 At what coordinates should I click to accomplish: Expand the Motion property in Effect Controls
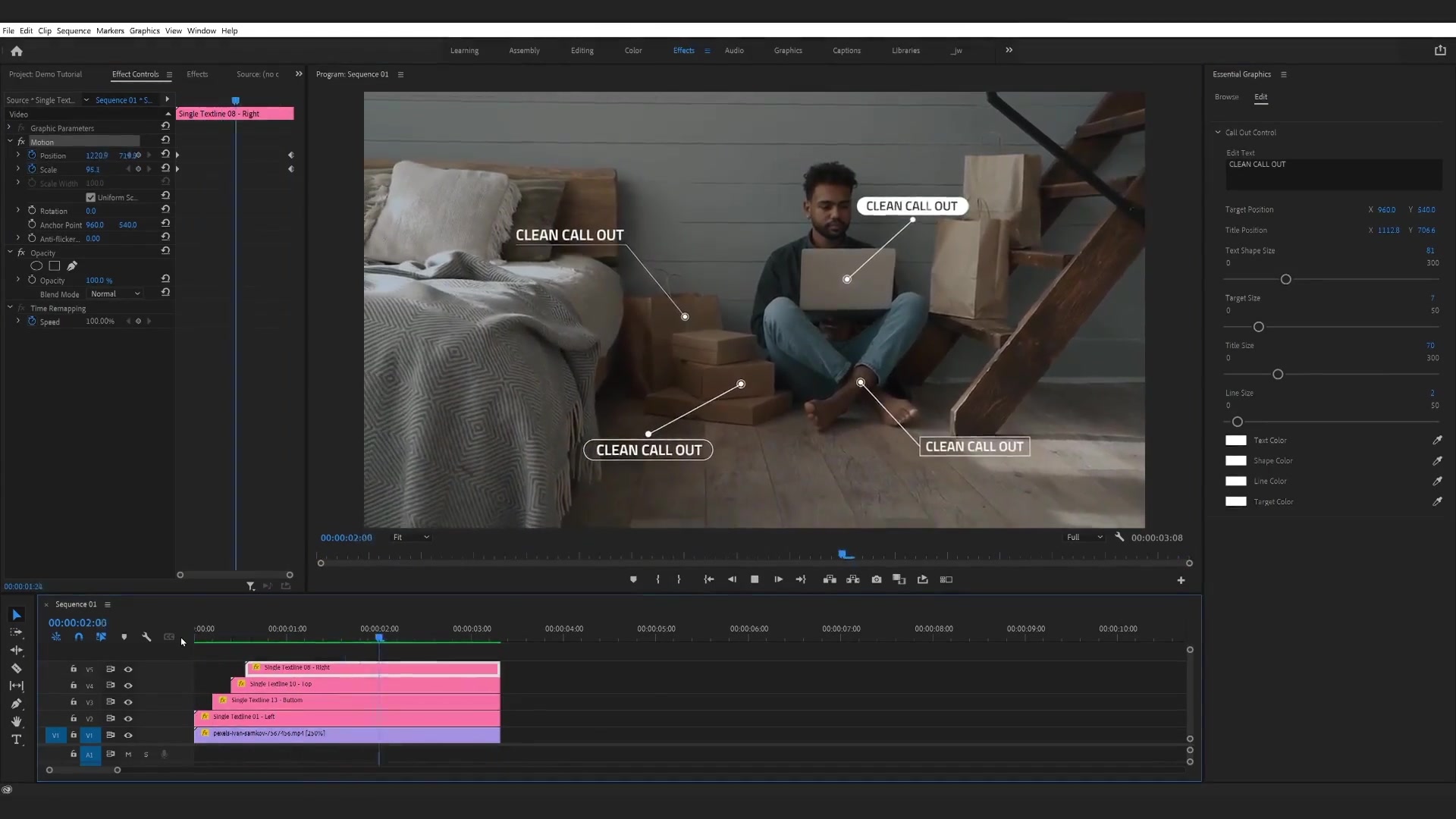click(x=10, y=142)
